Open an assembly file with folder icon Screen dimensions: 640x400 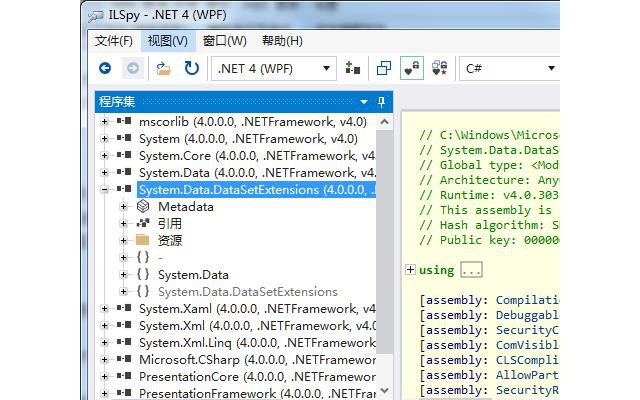pyautogui.click(x=163, y=68)
